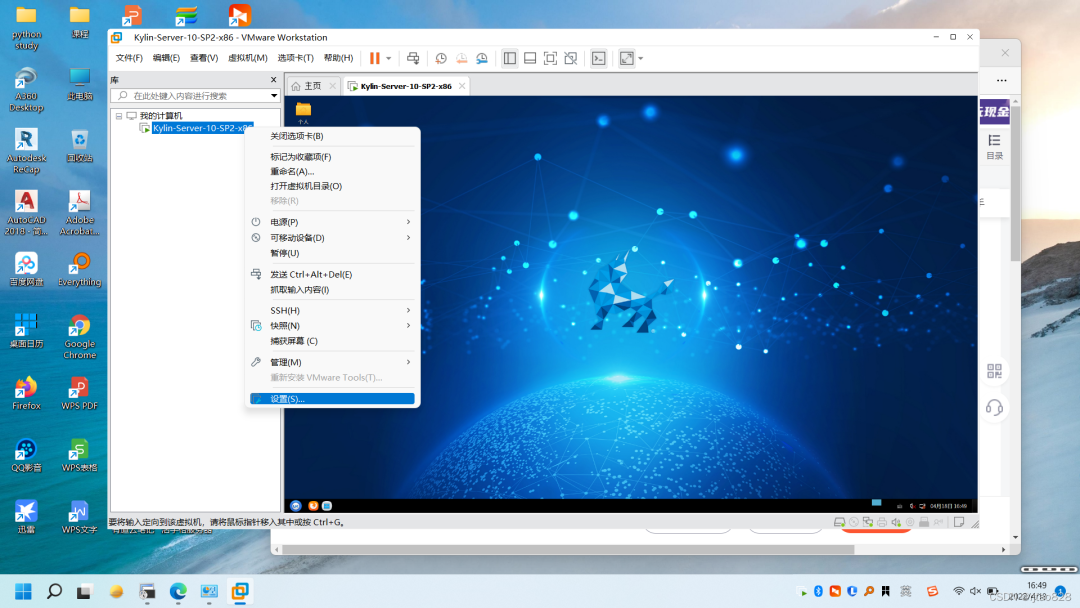Click the sound card status icon
The width and height of the screenshot is (1080, 608).
coord(896,523)
